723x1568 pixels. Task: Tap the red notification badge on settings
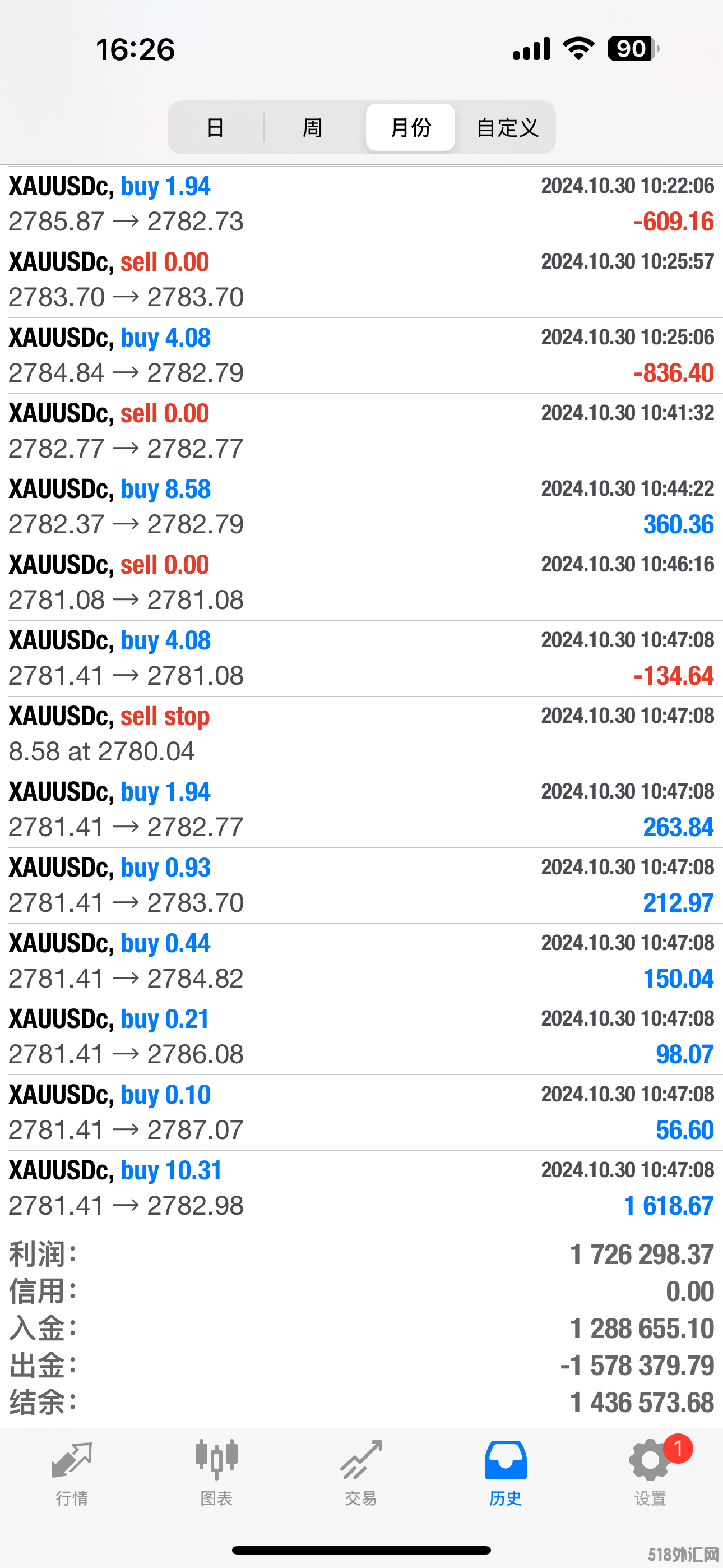tap(678, 1449)
